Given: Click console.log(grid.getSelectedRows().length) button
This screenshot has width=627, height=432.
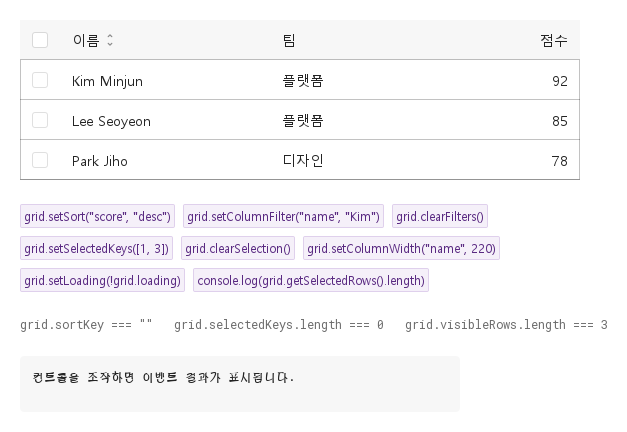Looking at the screenshot, I should tap(311, 280).
